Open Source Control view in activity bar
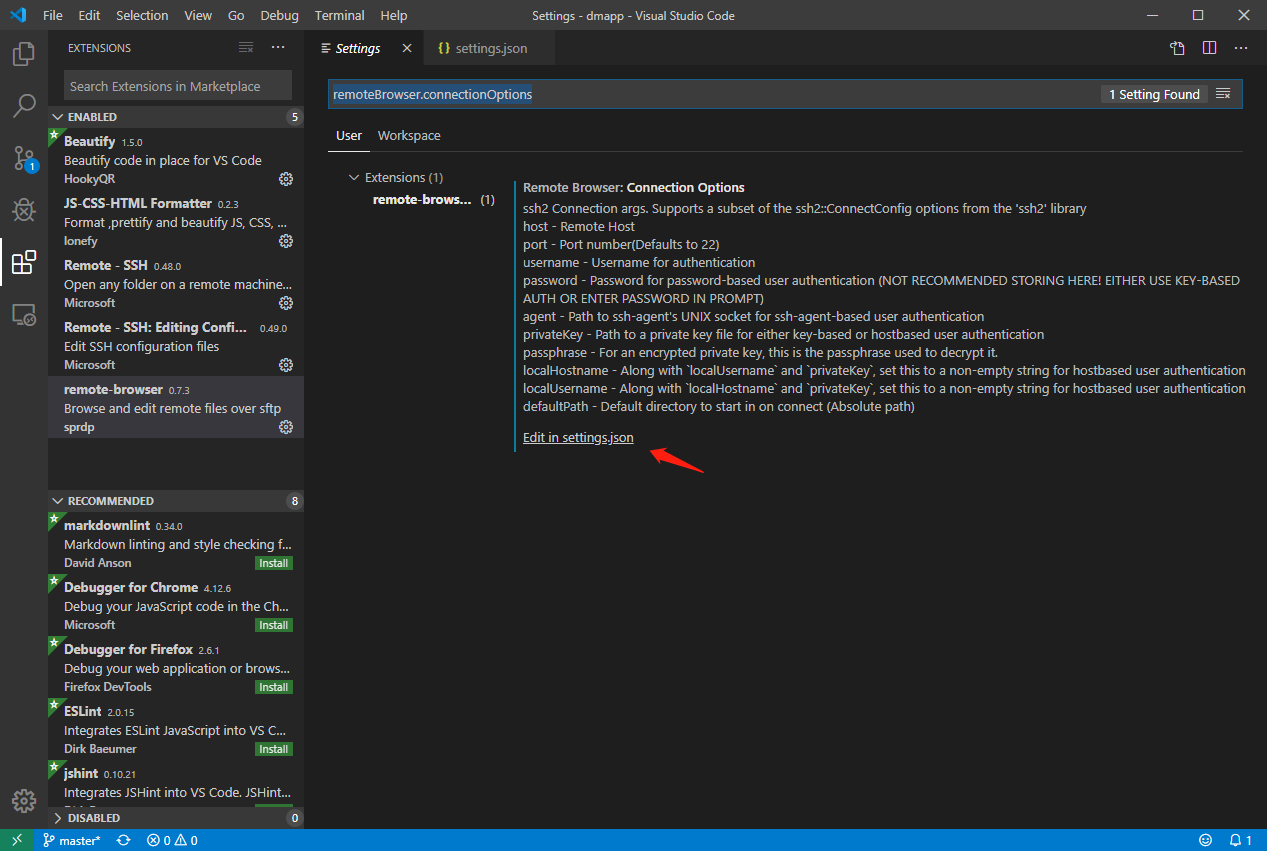Screen dimensions: 1267x851 [24, 158]
